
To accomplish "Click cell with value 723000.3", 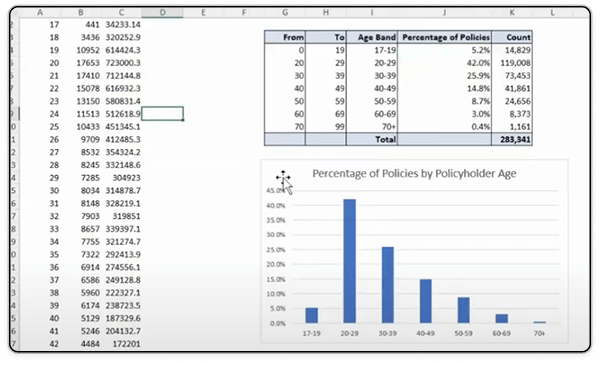I will pyautogui.click(x=122, y=63).
